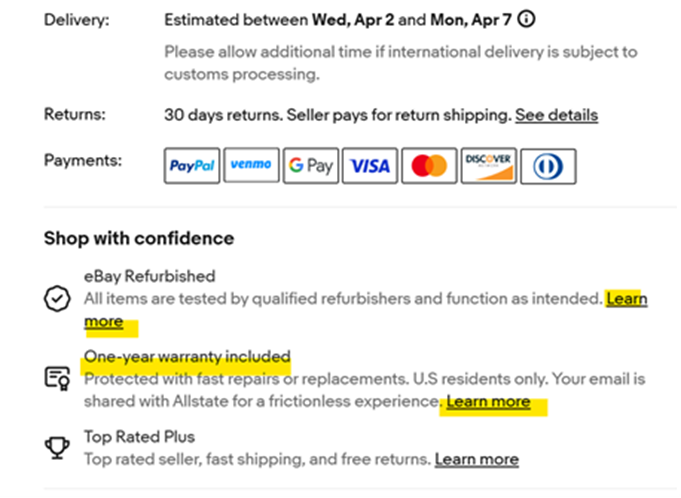Click the Top Rated Plus heading text
The width and height of the screenshot is (681, 498).
coord(139,437)
